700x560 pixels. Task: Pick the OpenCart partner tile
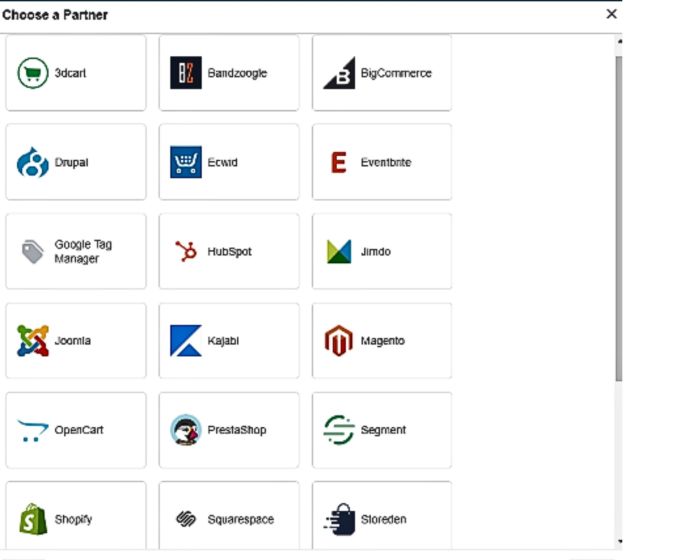coord(76,430)
